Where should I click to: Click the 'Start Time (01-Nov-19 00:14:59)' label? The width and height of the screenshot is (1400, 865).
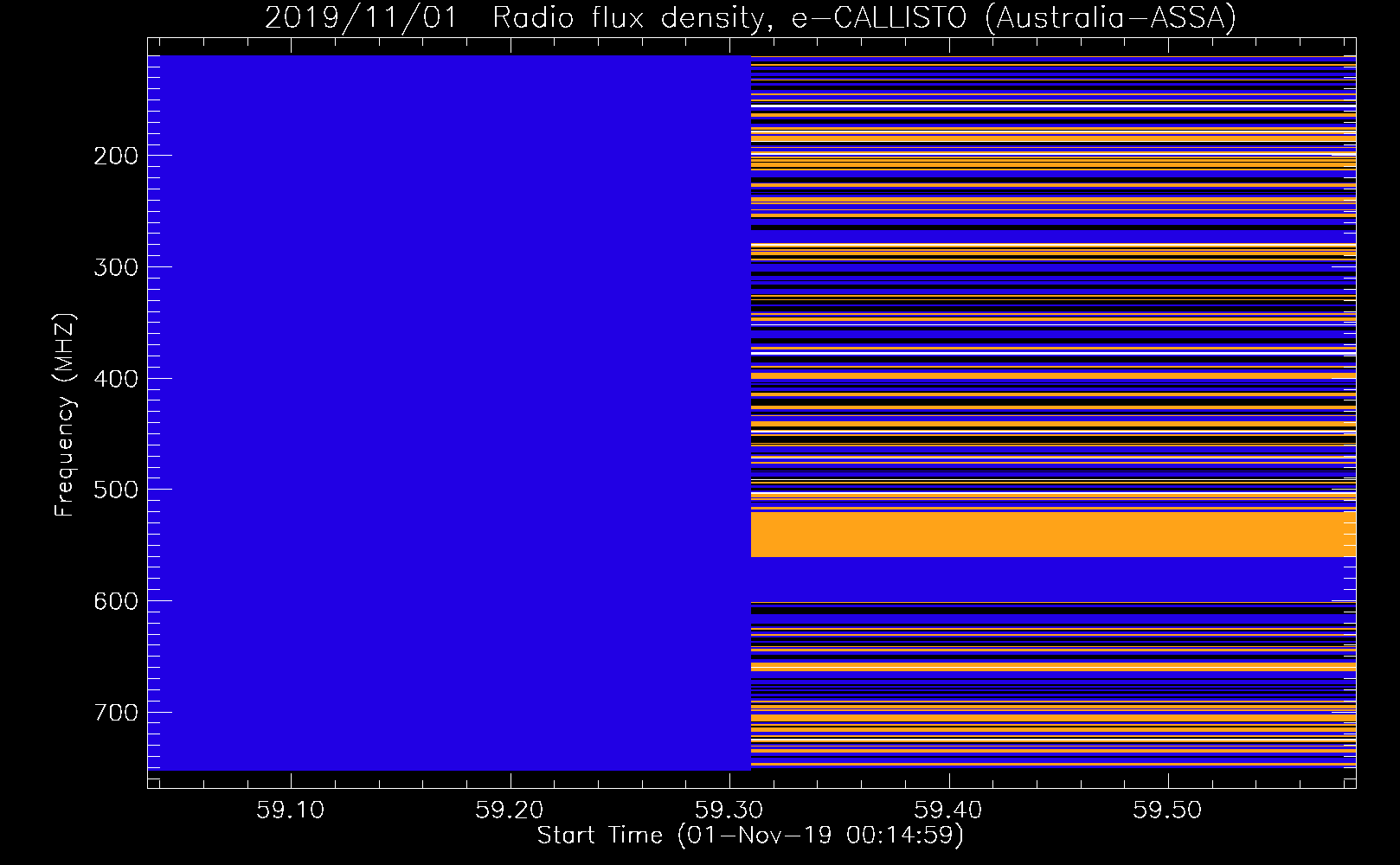(x=750, y=836)
